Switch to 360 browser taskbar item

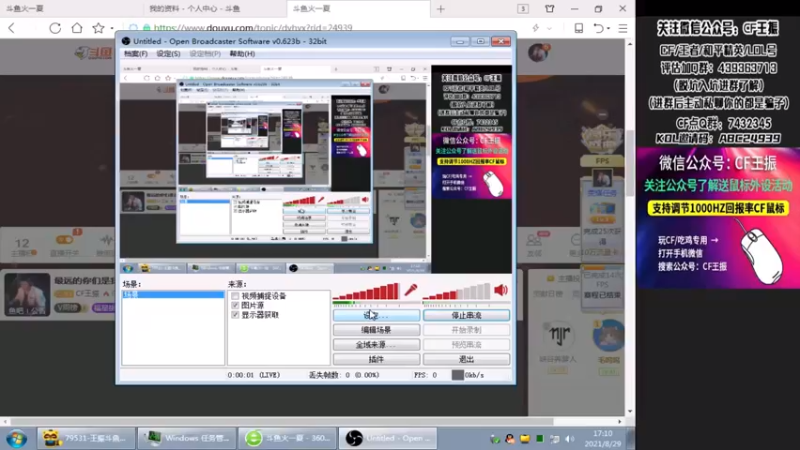pyautogui.click(x=287, y=438)
